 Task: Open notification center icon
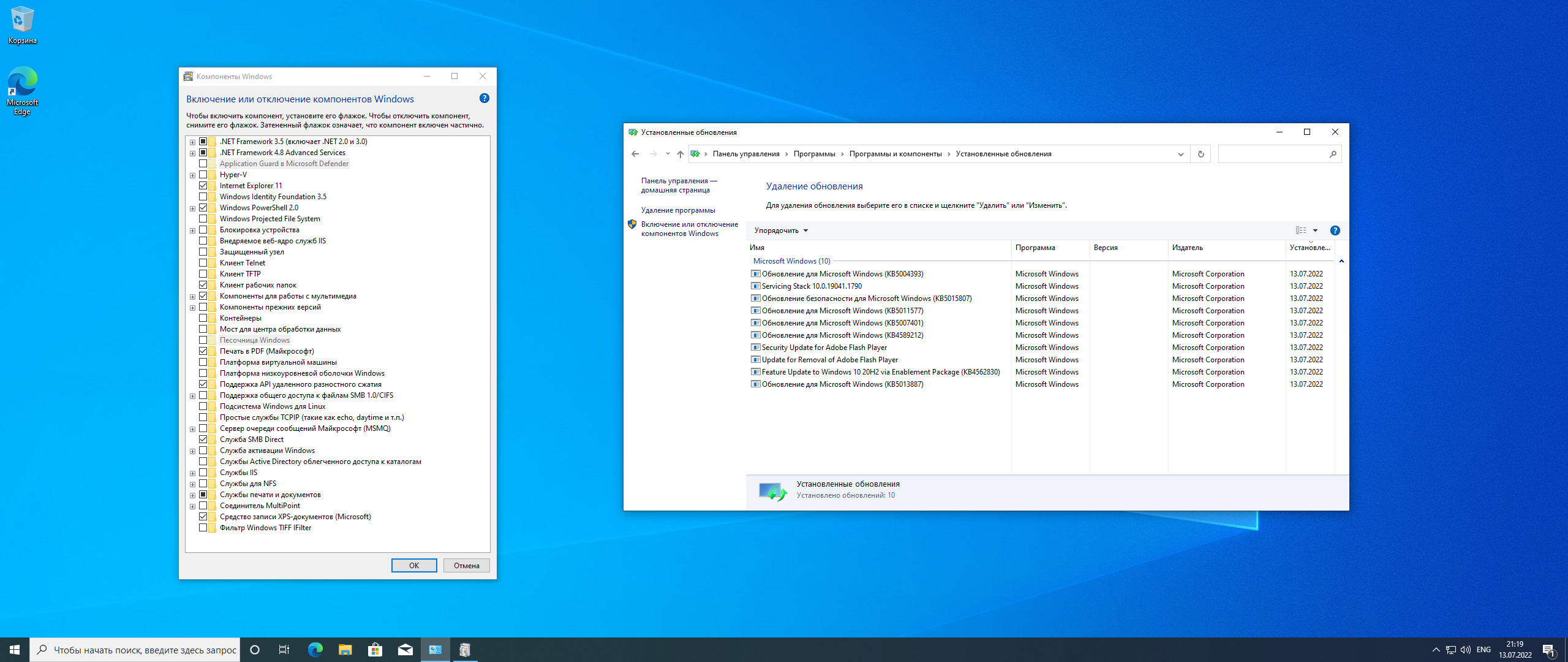tap(1548, 650)
